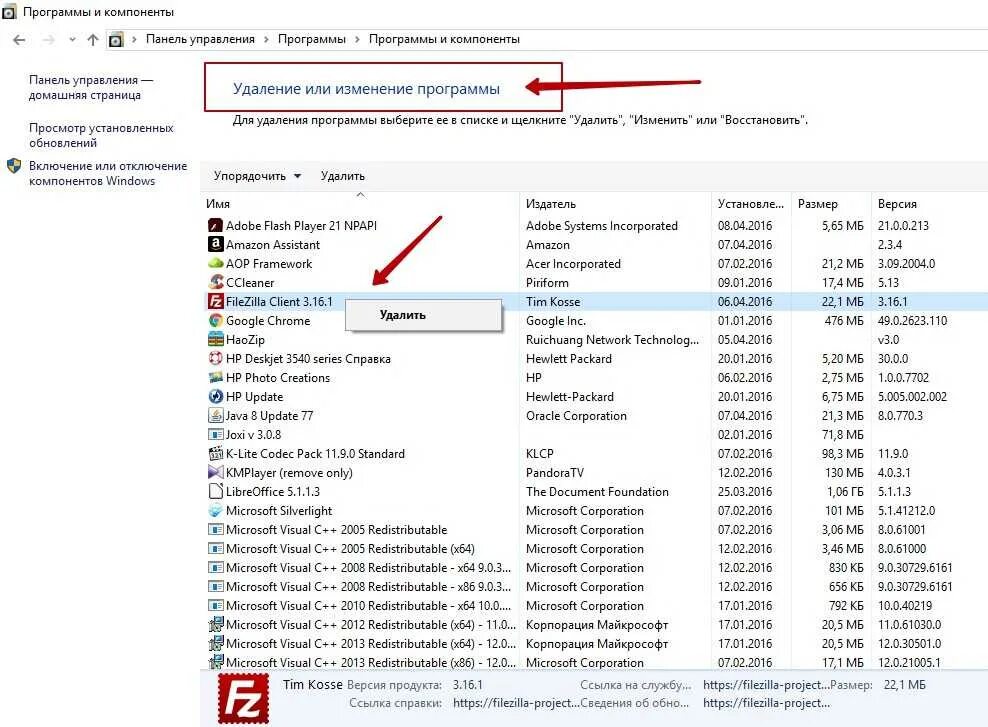Image resolution: width=988 pixels, height=727 pixels.
Task: Click the Программы breadcrumb
Action: pyautogui.click(x=312, y=39)
